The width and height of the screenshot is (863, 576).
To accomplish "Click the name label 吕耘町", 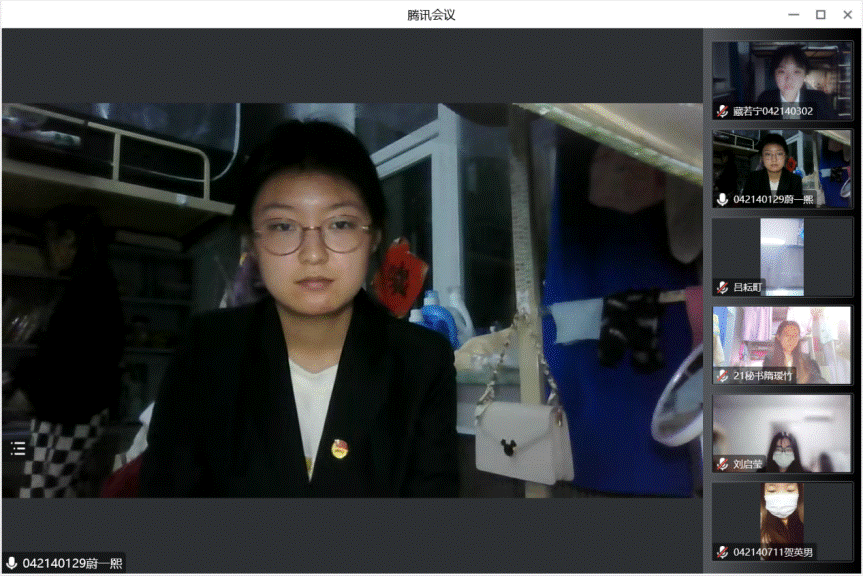I will pyautogui.click(x=747, y=287).
